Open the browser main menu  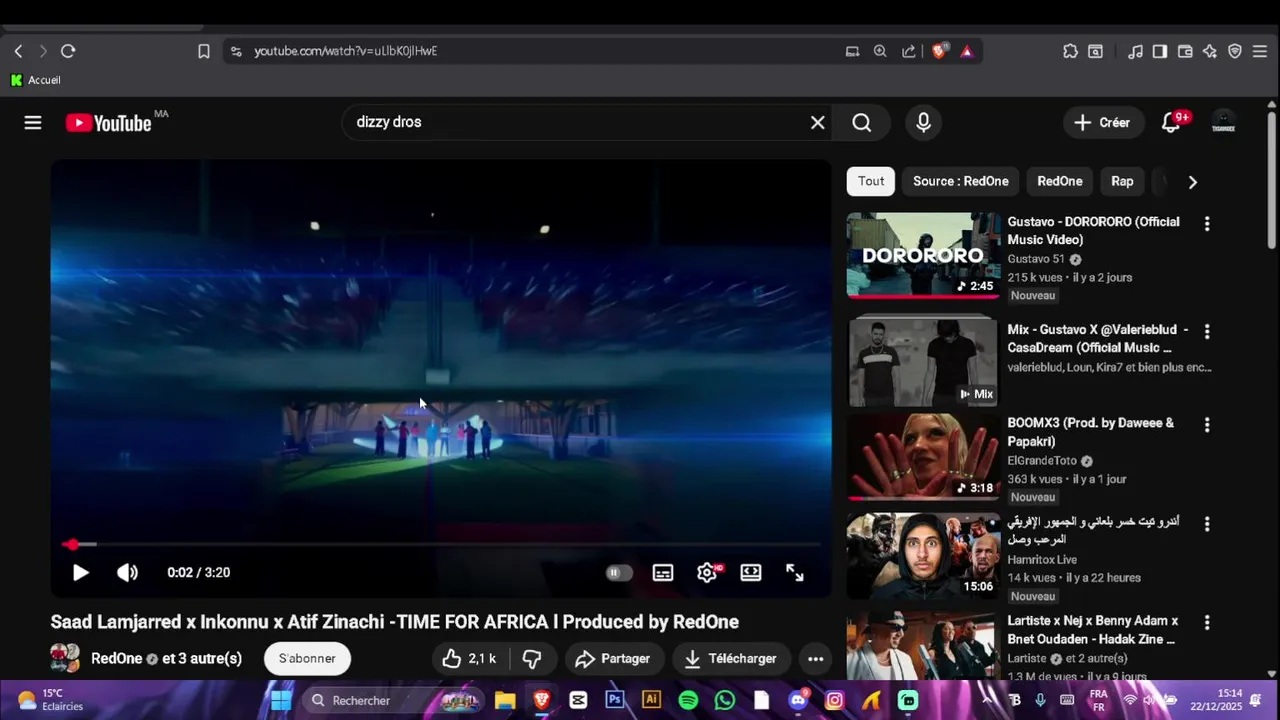click(x=1259, y=51)
